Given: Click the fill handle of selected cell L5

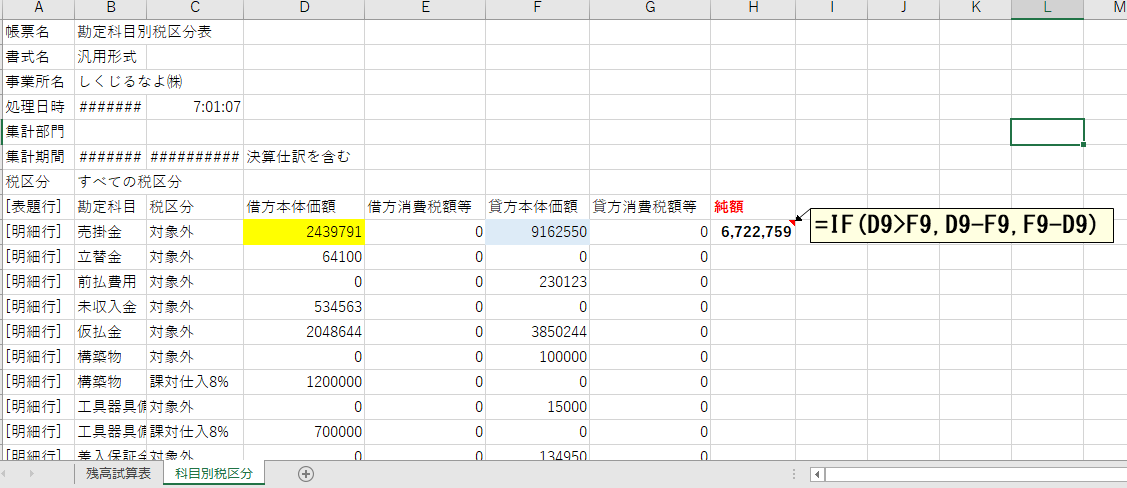Looking at the screenshot, I should (x=1084, y=145).
